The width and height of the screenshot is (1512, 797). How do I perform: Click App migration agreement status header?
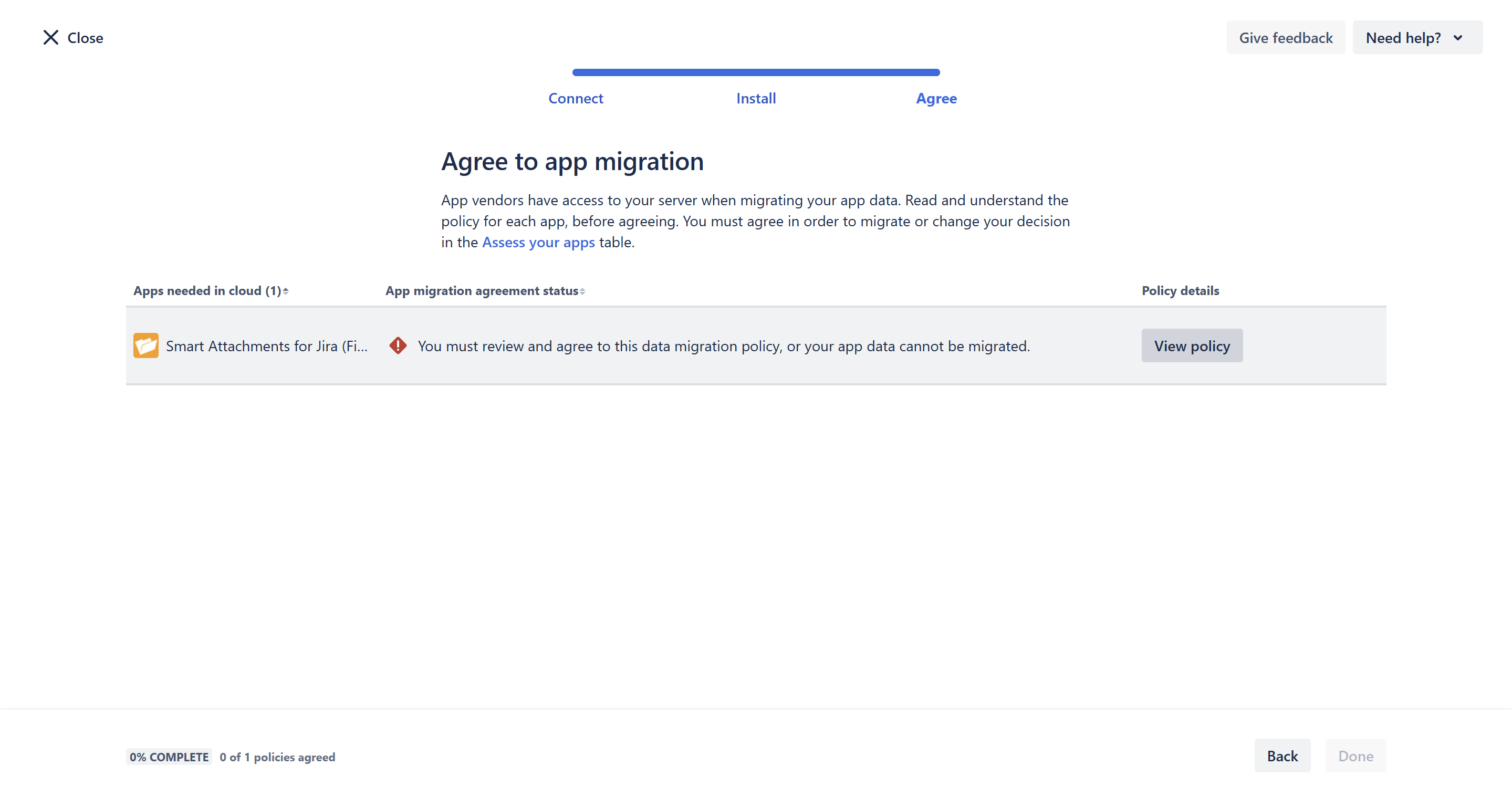(x=481, y=291)
